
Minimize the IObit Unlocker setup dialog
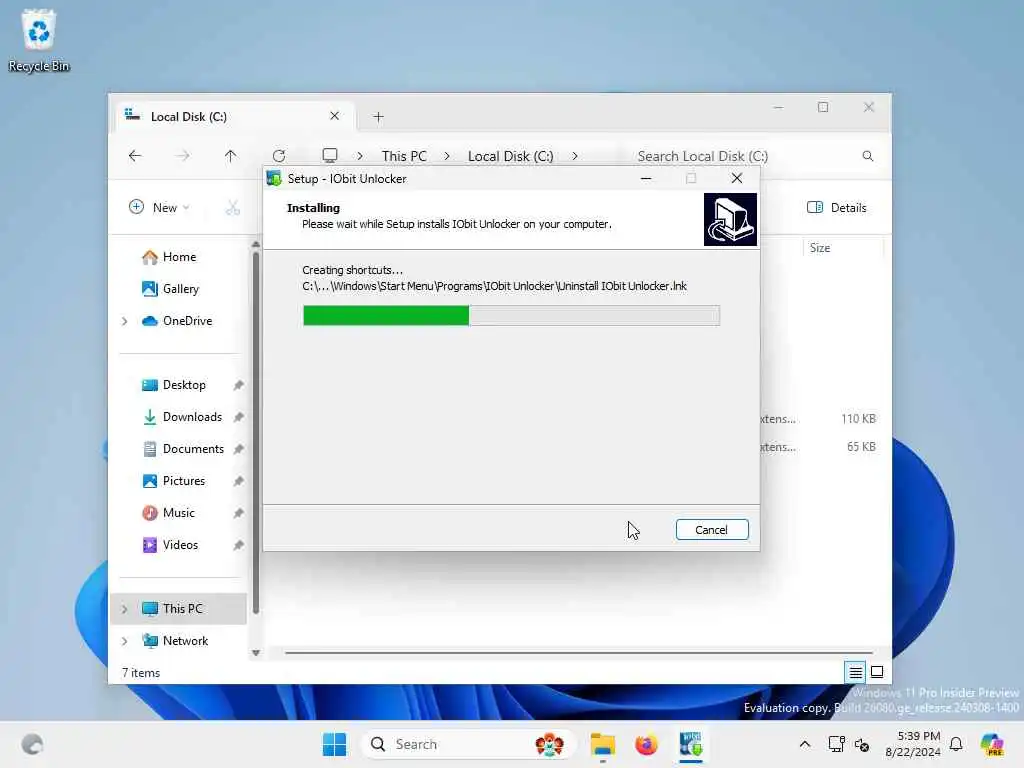tap(646, 178)
